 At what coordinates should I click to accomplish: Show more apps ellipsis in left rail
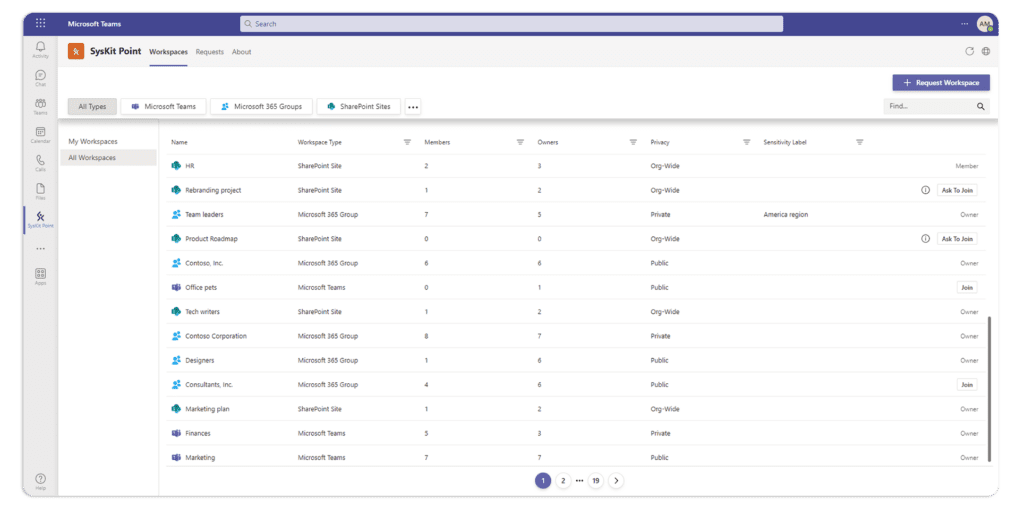(40, 249)
